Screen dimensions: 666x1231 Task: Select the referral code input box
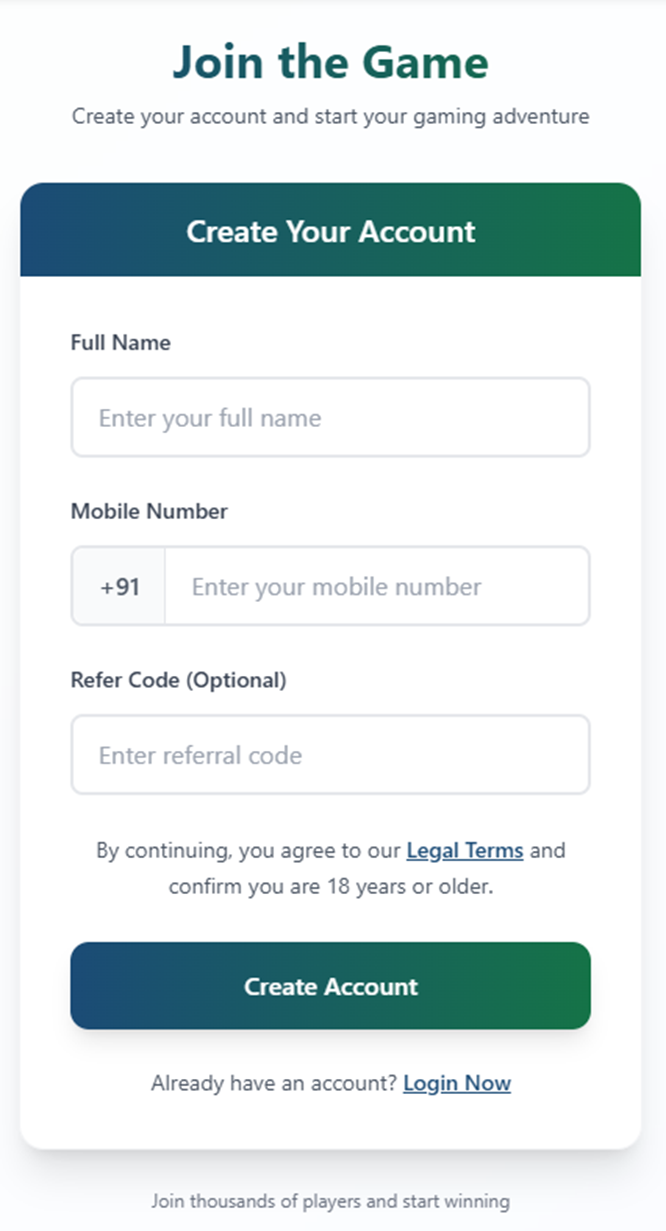point(330,755)
